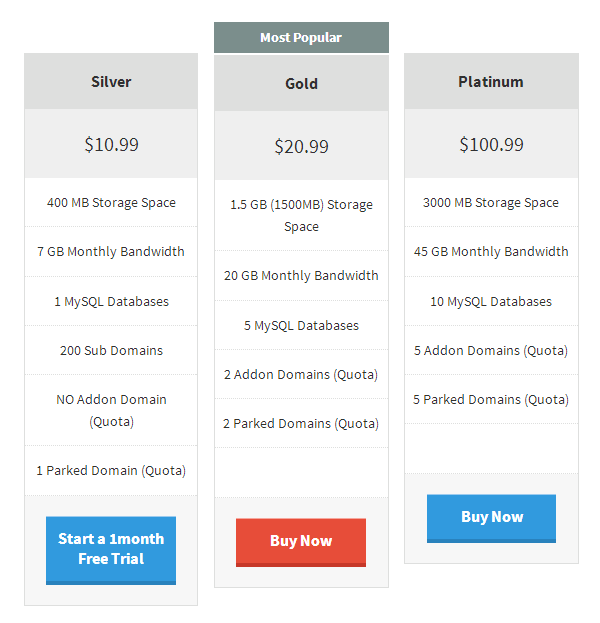Click the 20 GB Monthly Bandwidth feature
Image resolution: width=600 pixels, height=623 pixels.
[301, 275]
